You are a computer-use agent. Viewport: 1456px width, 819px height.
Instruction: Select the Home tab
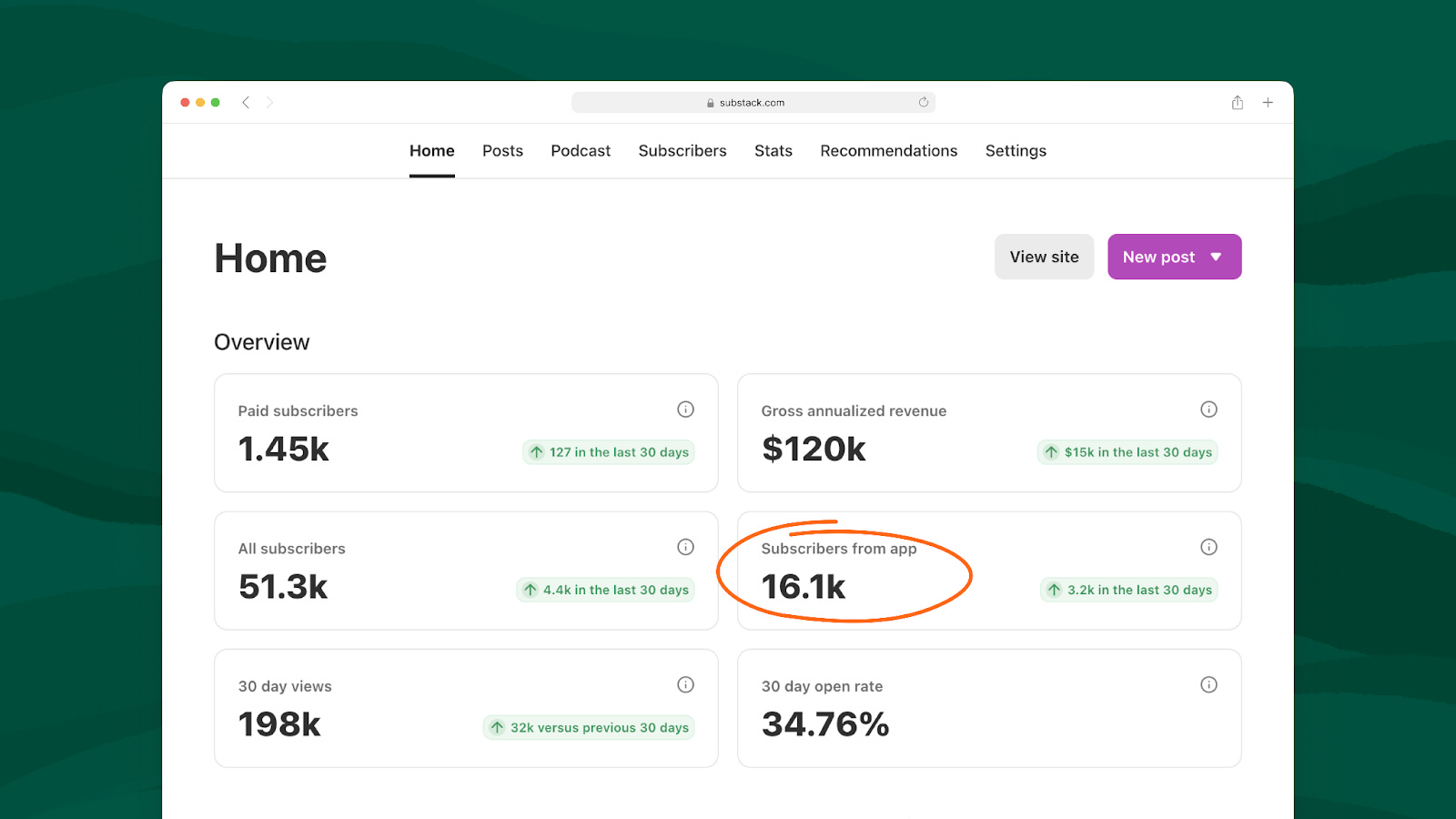432,151
